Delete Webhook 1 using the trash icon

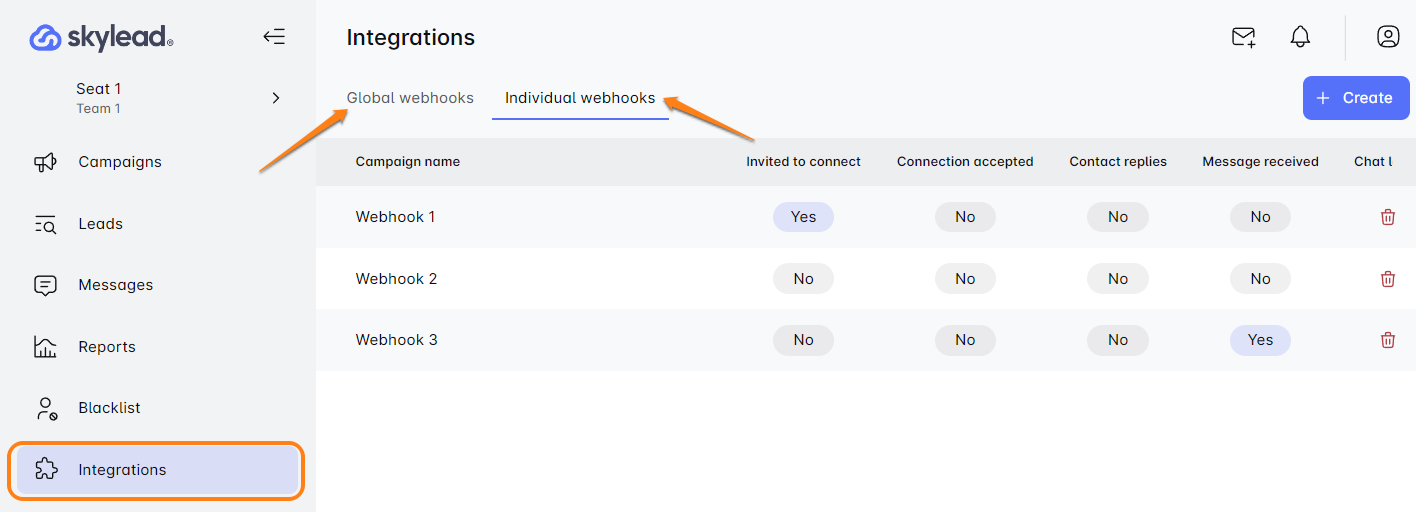[x=1388, y=217]
